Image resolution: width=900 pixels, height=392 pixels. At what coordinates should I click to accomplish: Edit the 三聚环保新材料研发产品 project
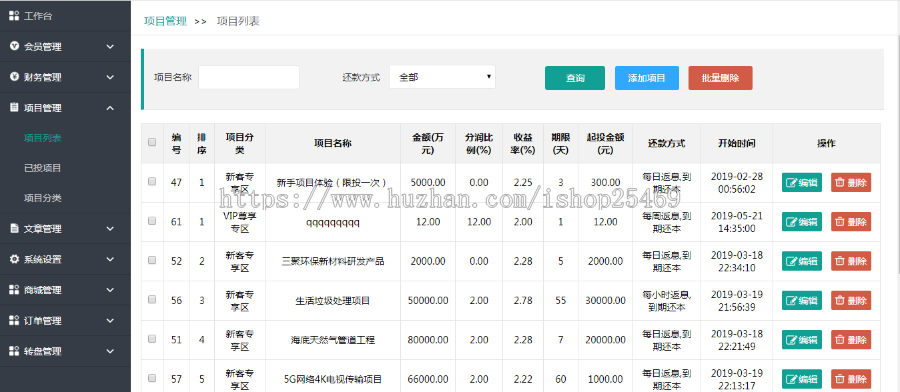(x=802, y=261)
